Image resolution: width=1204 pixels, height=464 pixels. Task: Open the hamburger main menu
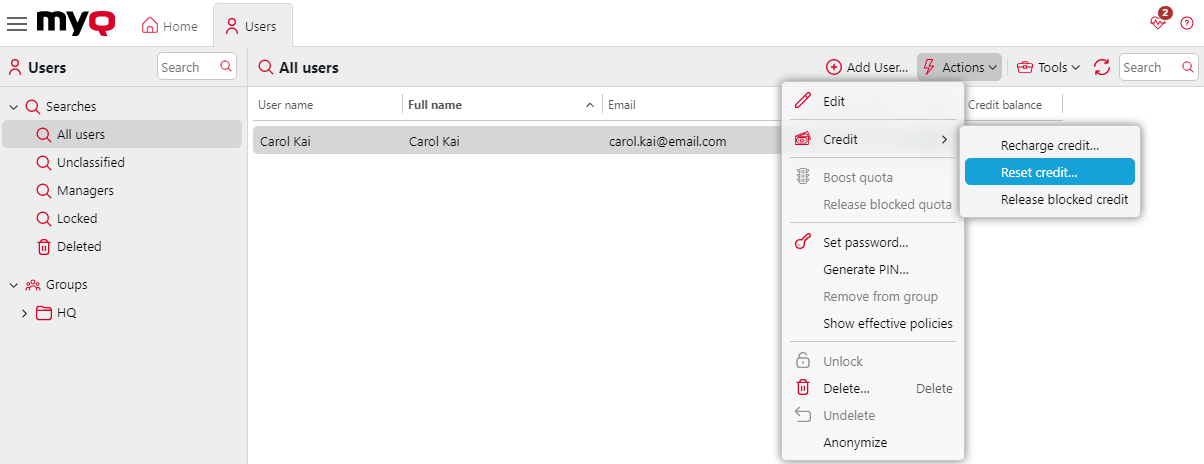tap(17, 24)
